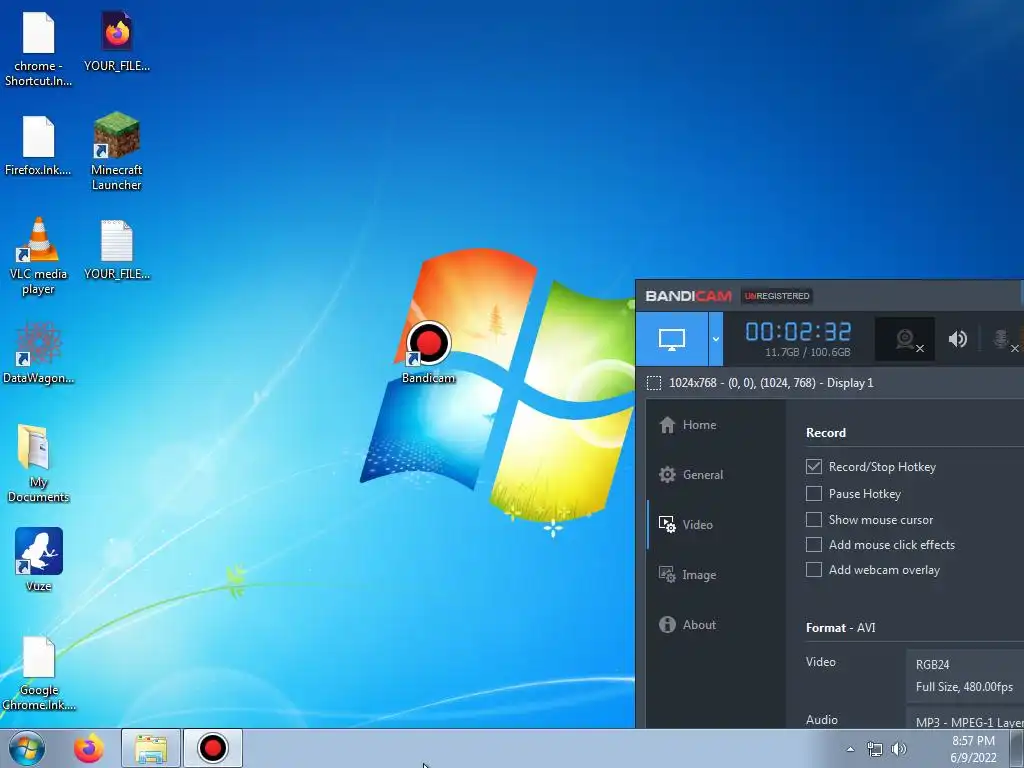Click the recording timer 00:02:32 display
Image resolution: width=1024 pixels, height=768 pixels.
[x=798, y=332]
